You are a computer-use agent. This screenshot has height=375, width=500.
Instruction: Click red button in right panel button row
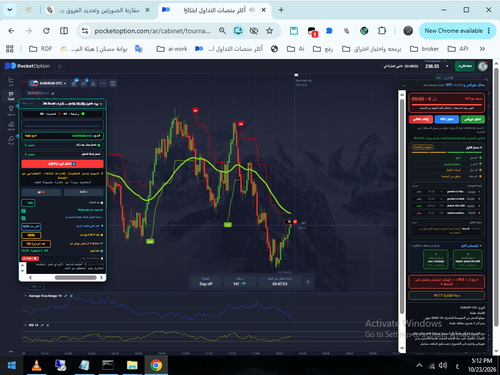(x=421, y=119)
